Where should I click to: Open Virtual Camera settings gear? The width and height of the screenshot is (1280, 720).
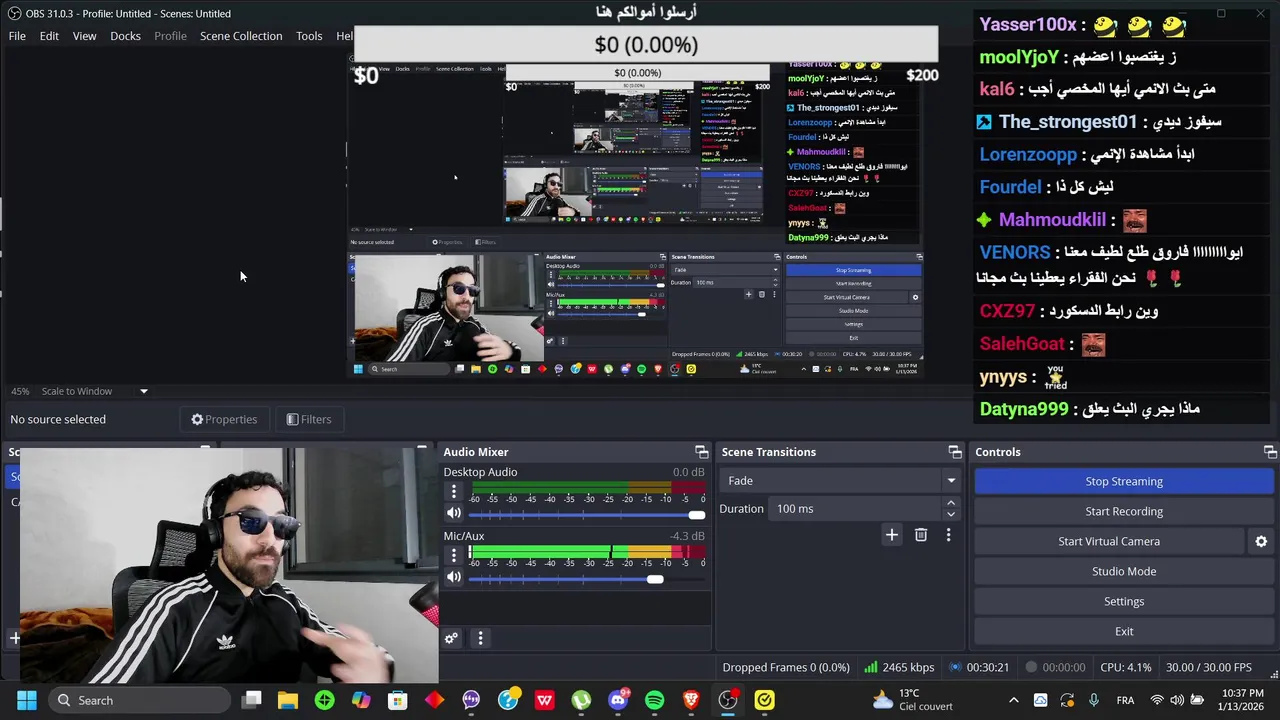tap(1261, 541)
